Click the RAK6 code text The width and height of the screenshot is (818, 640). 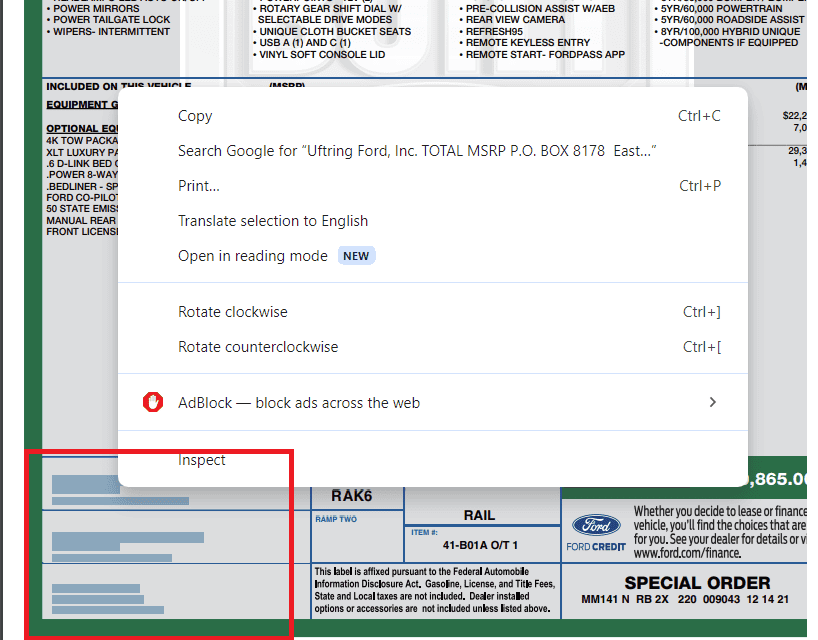pos(352,496)
